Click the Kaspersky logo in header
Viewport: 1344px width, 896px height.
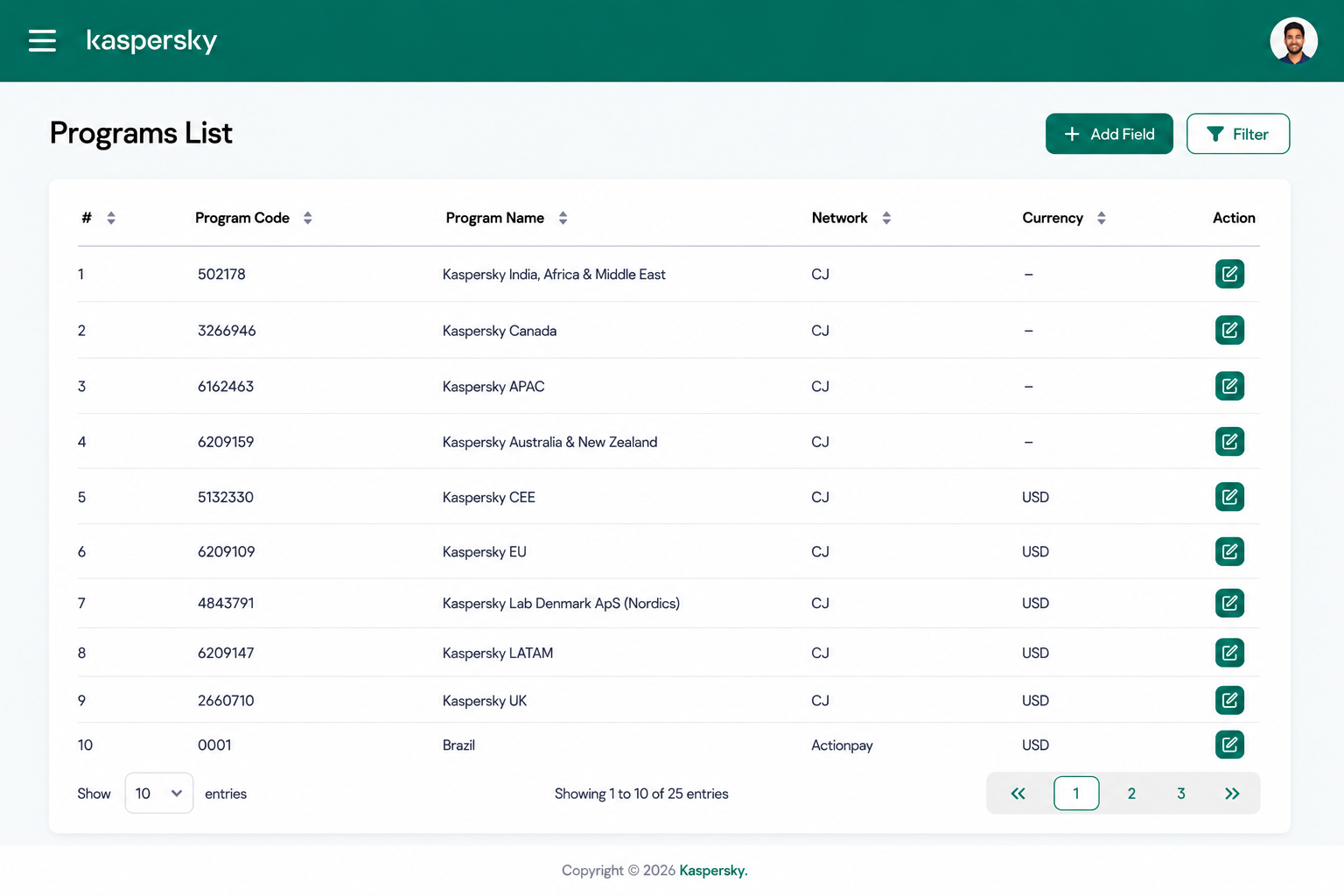coord(151,40)
